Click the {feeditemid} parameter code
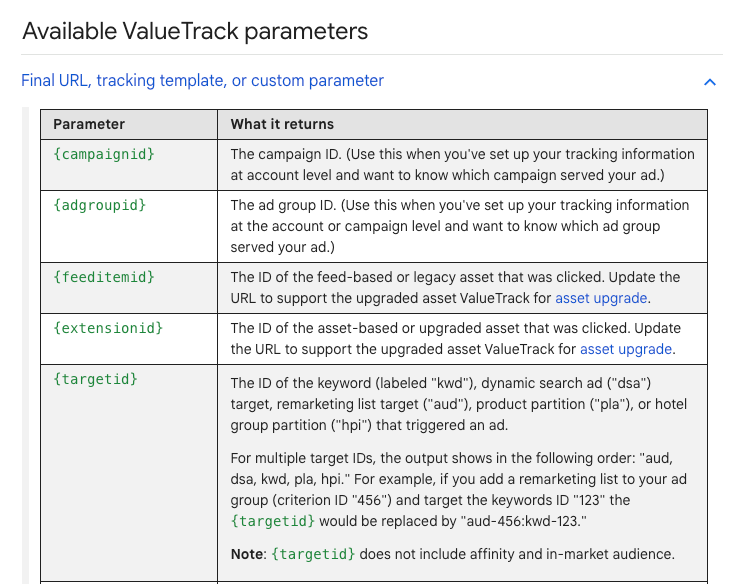 [x=104, y=277]
